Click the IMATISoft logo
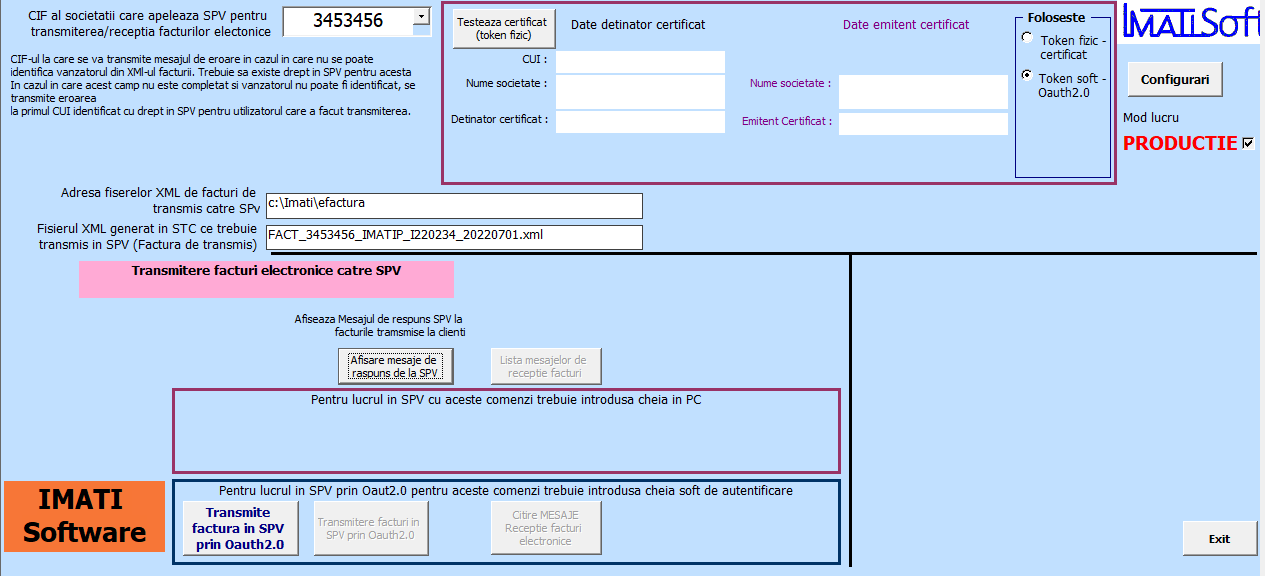 coord(1192,21)
